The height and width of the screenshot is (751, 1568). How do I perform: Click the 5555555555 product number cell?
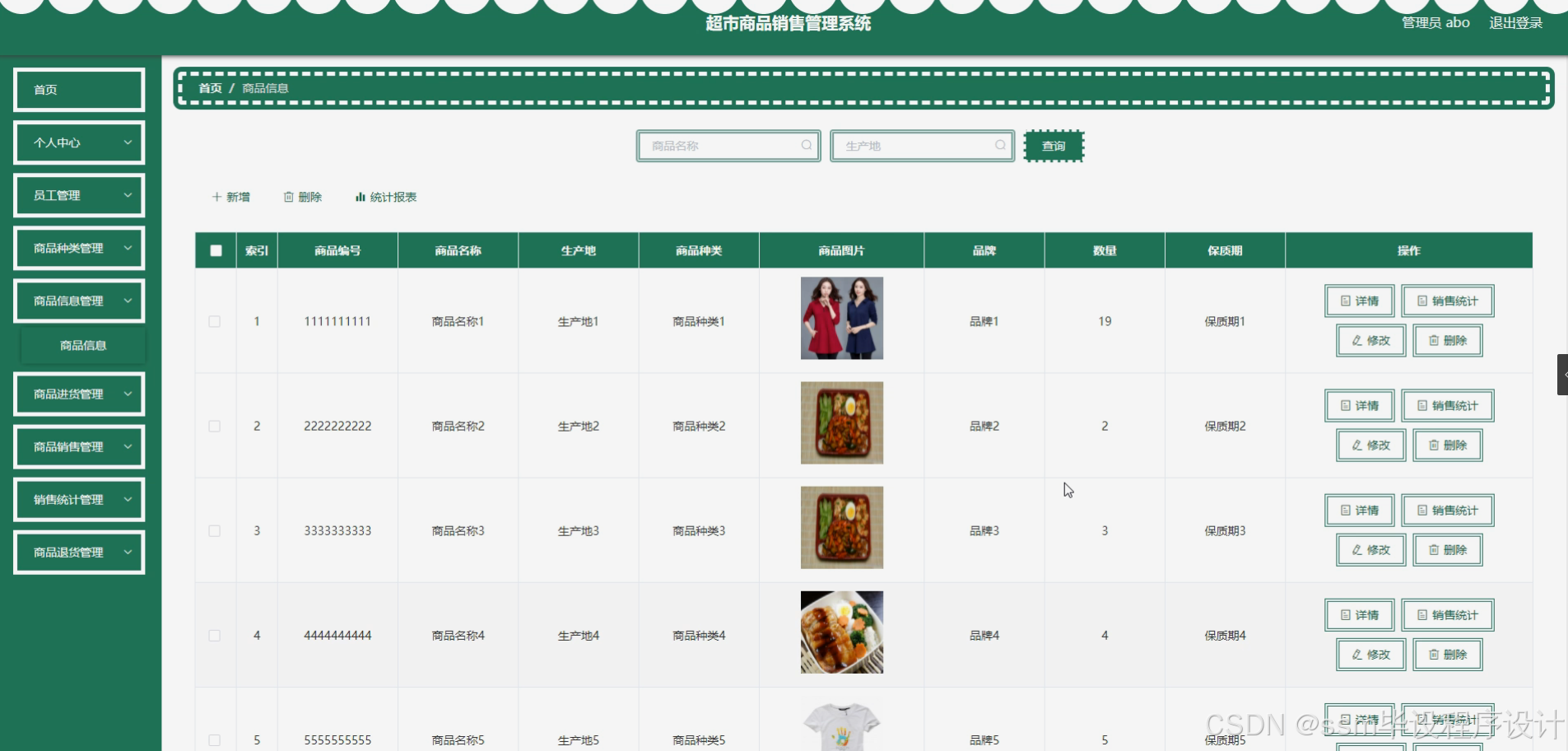[x=337, y=740]
